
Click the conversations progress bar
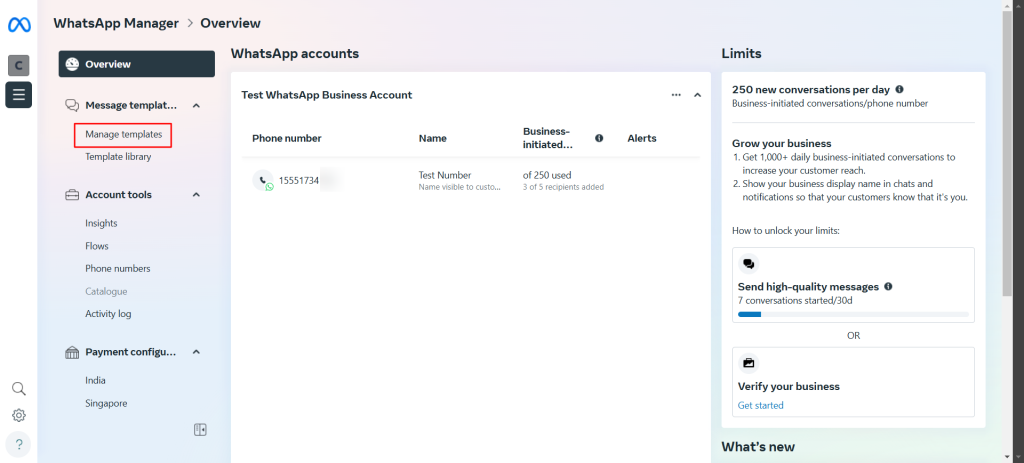click(853, 314)
